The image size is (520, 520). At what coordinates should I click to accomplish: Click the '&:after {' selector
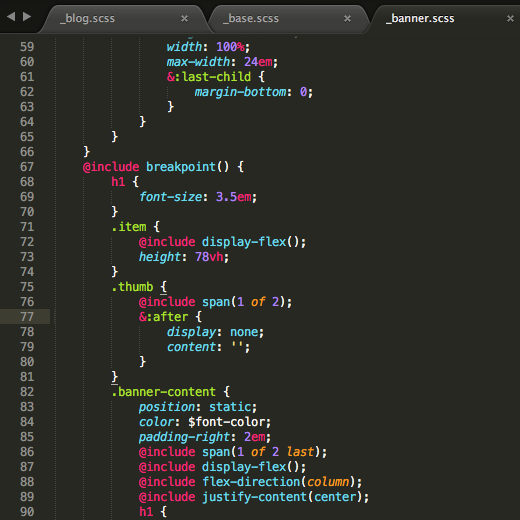tap(170, 317)
